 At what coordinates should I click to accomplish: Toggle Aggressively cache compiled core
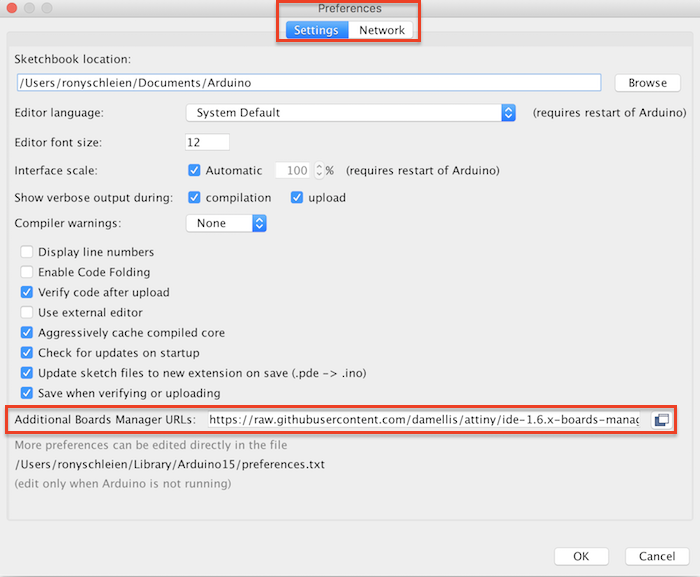click(27, 333)
